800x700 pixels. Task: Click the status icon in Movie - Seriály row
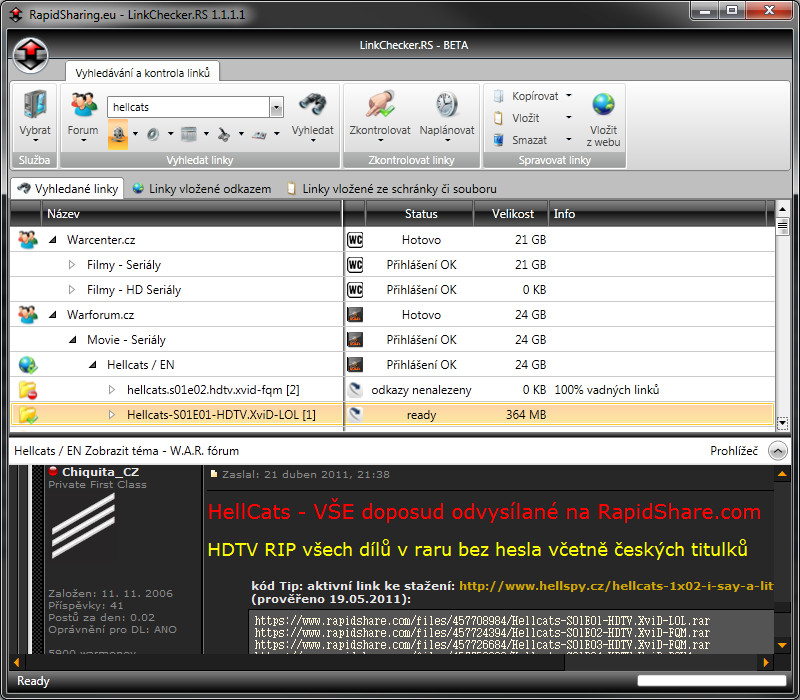(355, 340)
